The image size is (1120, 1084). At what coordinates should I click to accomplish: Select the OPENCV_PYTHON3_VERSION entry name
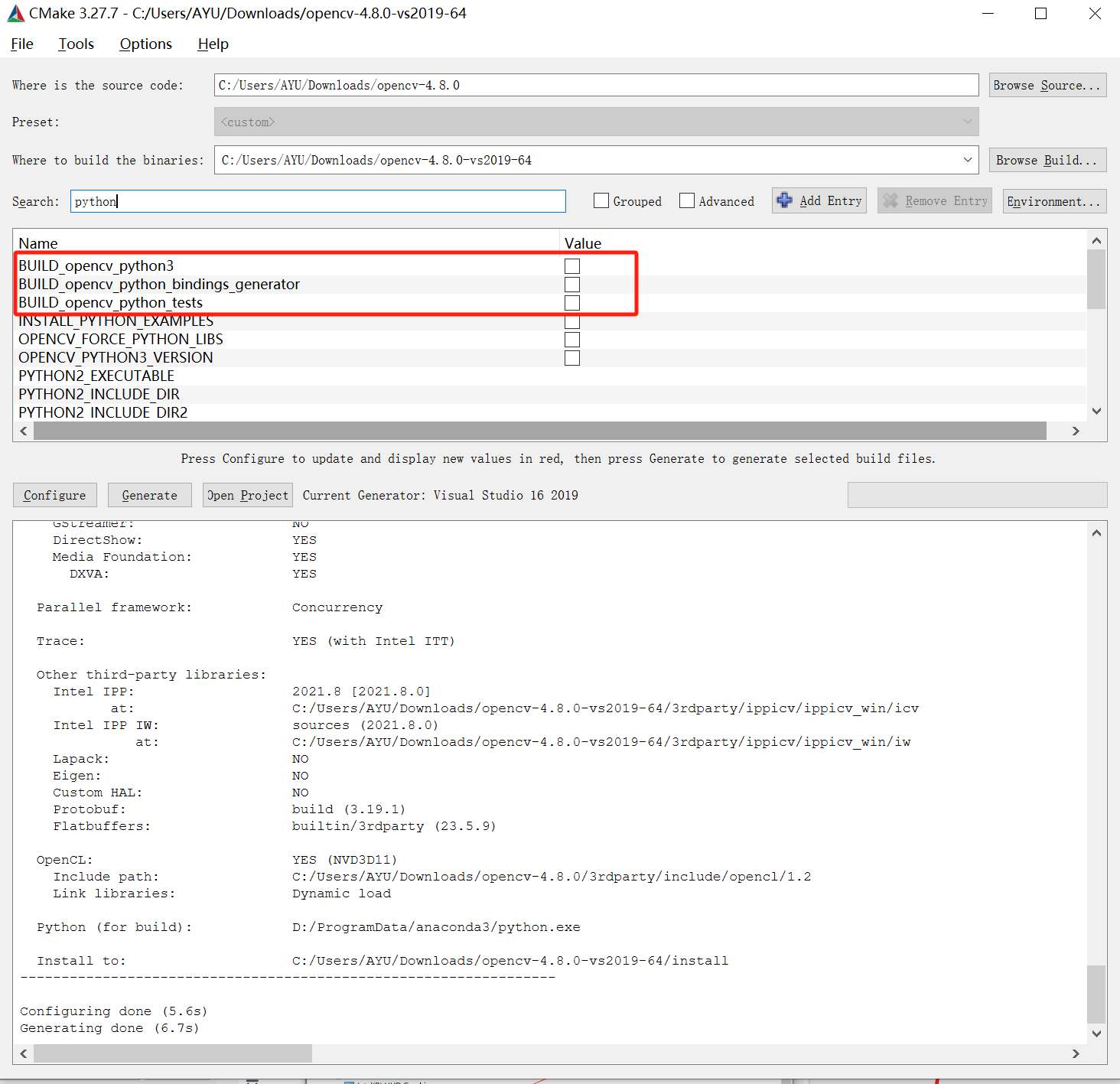[116, 357]
